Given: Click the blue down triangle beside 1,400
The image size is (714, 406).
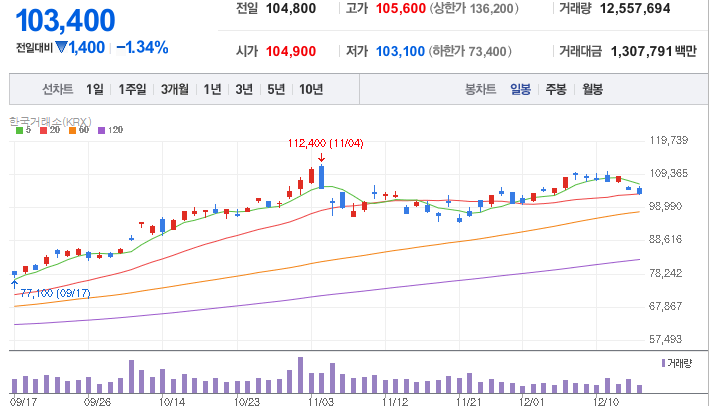Looking at the screenshot, I should 61,47.
